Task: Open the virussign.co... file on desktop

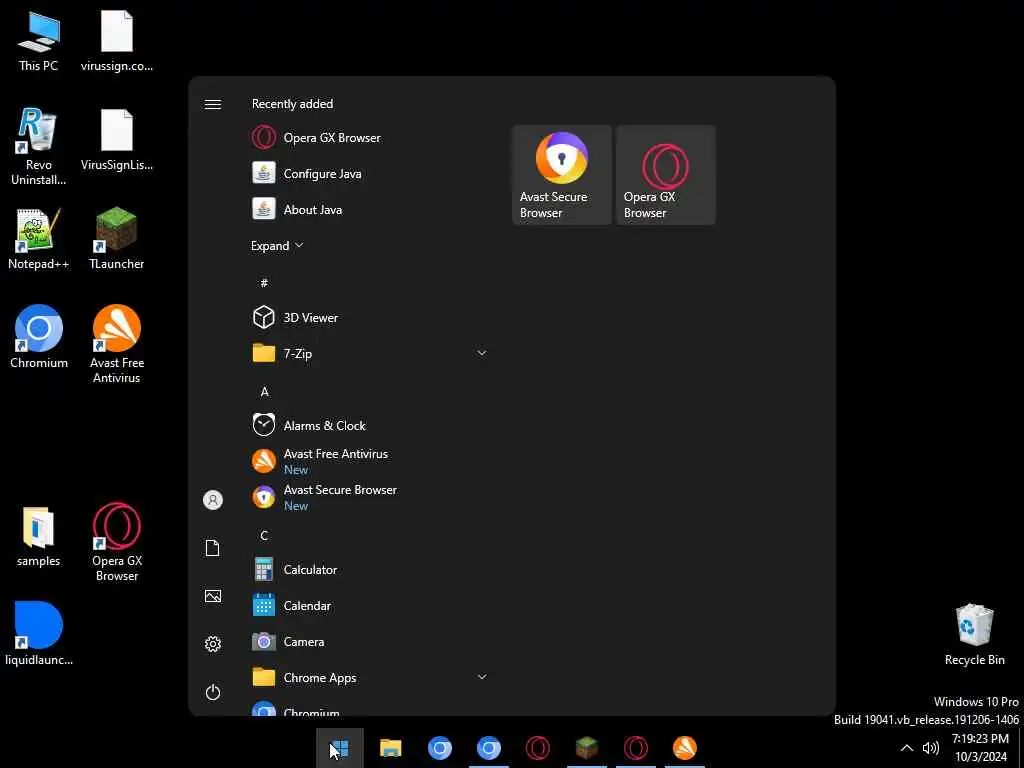Action: [x=117, y=41]
